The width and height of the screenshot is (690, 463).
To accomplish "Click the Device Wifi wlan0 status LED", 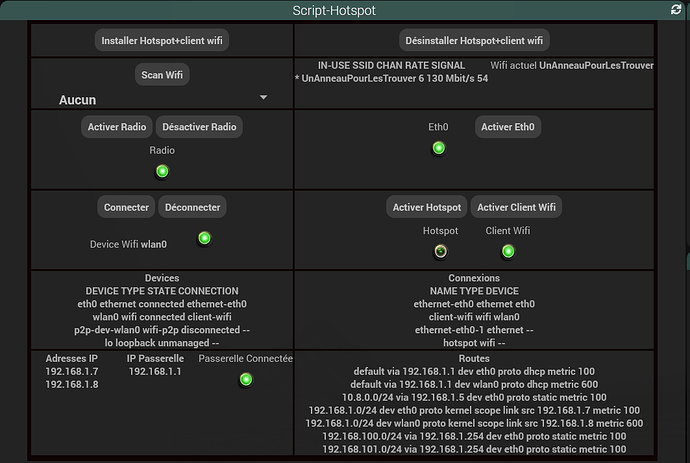I will tap(204, 238).
